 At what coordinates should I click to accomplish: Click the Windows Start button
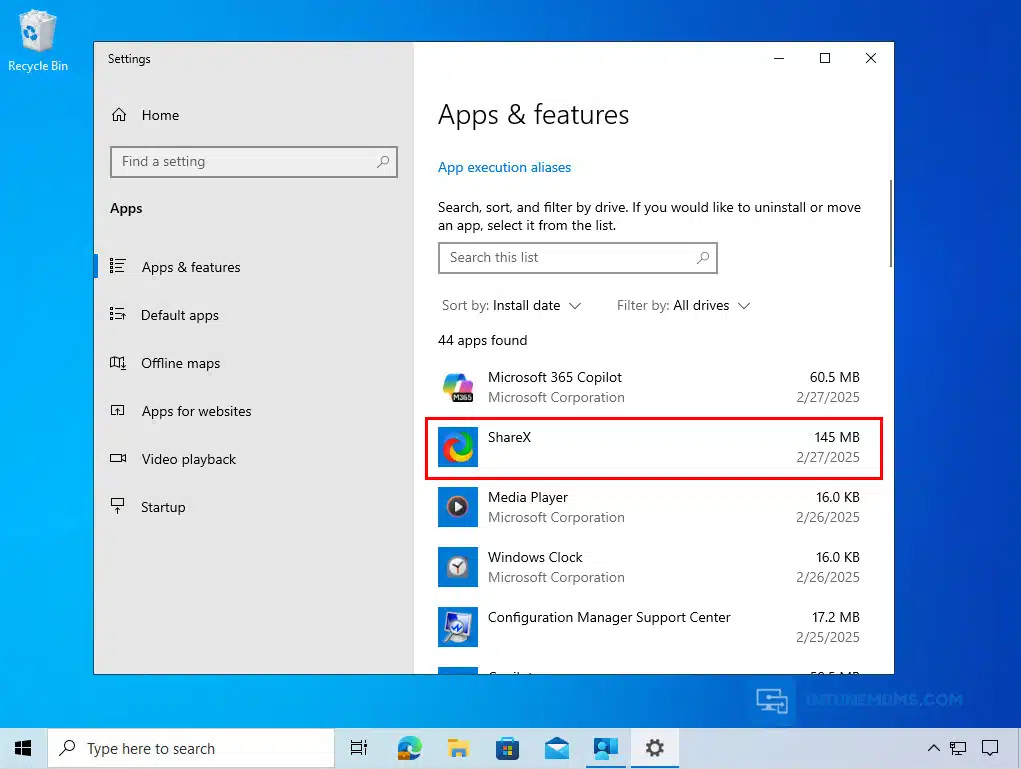click(x=23, y=748)
